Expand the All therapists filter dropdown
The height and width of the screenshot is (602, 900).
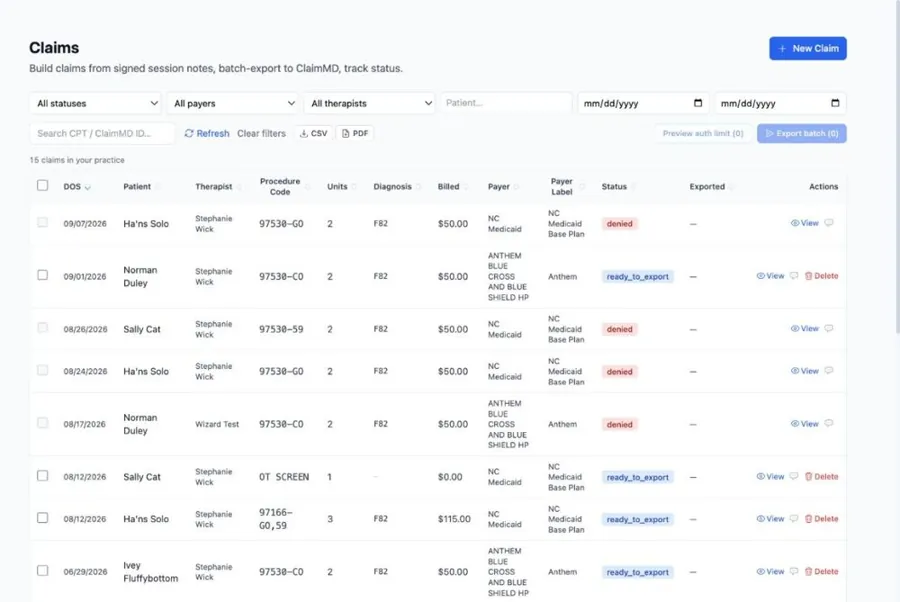[x=370, y=103]
